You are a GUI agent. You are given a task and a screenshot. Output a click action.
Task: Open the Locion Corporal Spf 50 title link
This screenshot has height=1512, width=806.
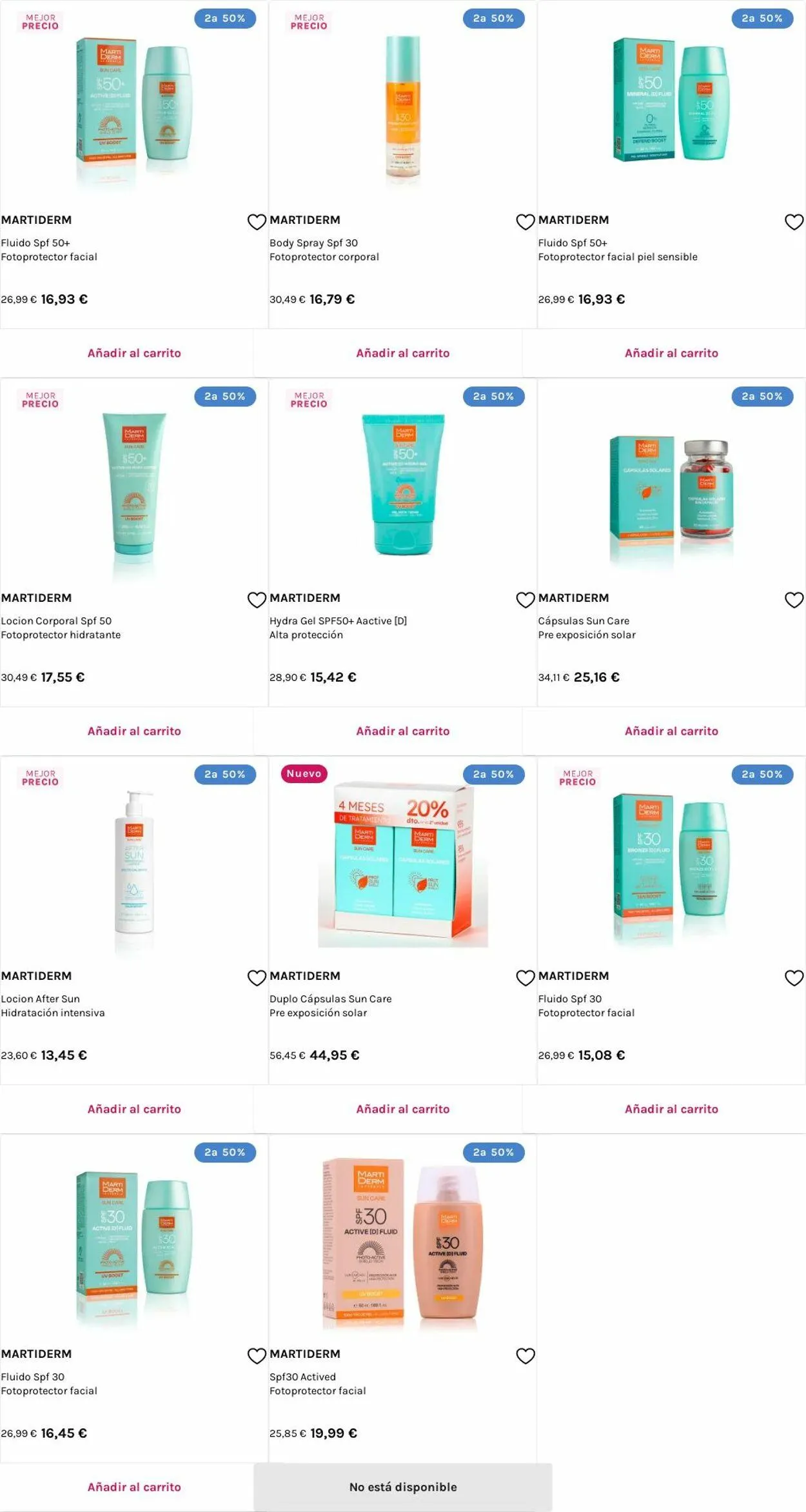[56, 621]
